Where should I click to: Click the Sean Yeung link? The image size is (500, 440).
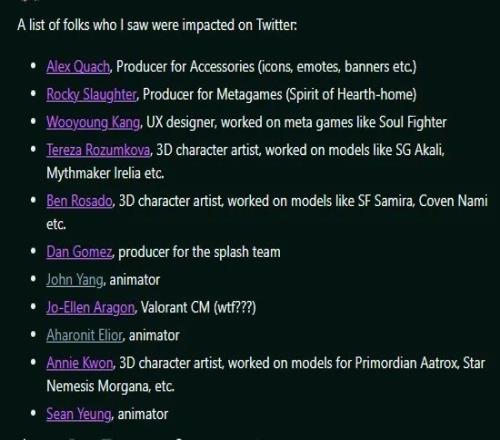click(79, 414)
